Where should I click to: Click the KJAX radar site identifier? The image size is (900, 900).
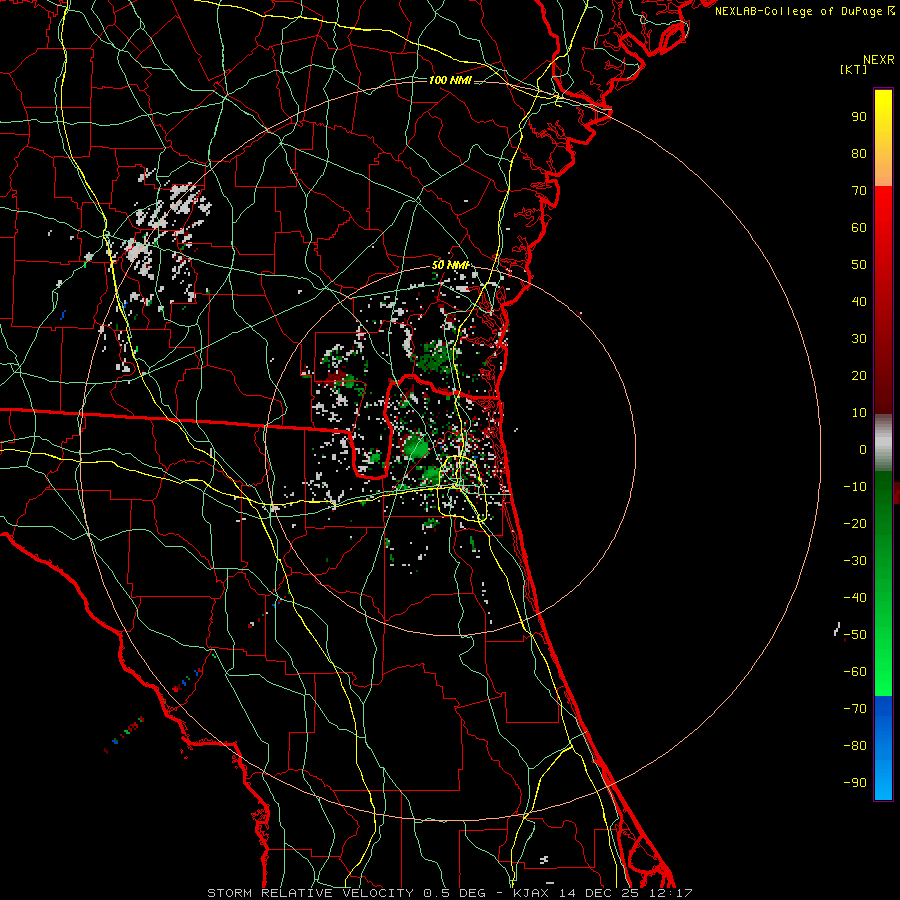coord(533,893)
